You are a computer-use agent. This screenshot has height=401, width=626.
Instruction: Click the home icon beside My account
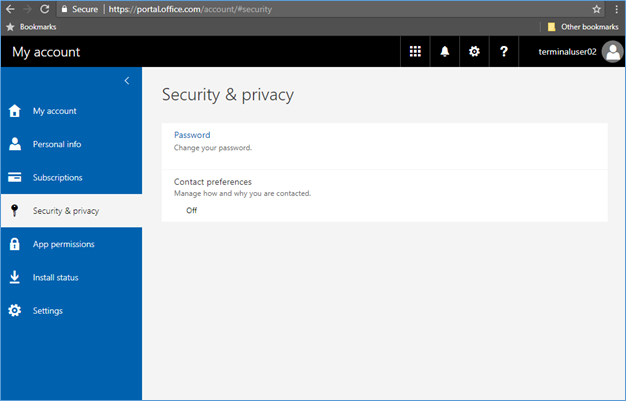tap(15, 111)
